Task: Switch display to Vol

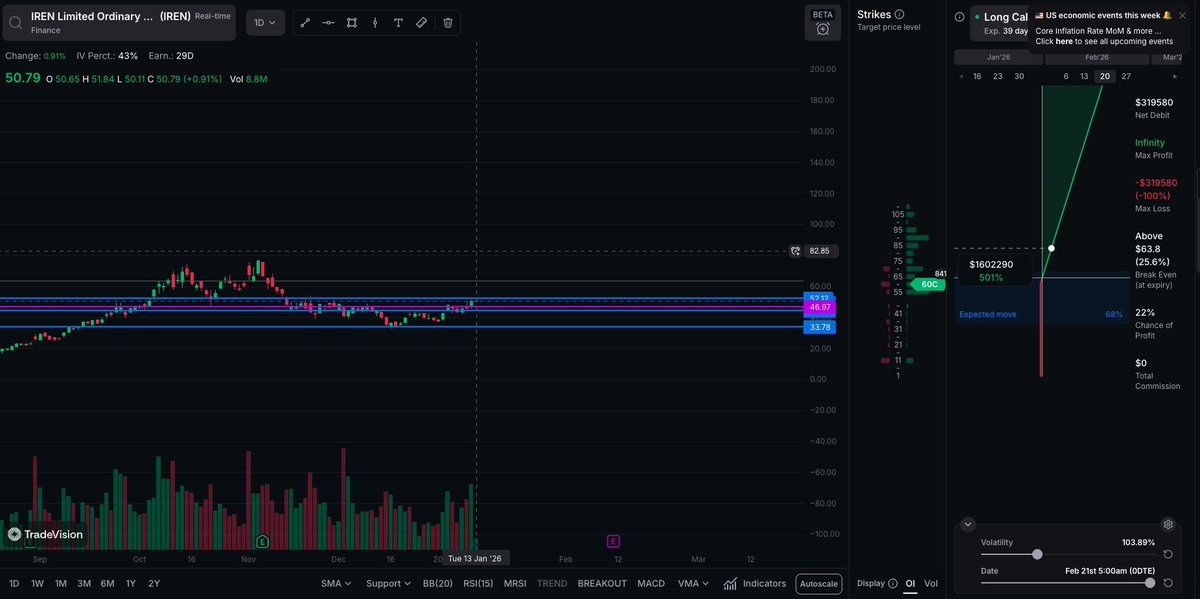Action: 931,583
